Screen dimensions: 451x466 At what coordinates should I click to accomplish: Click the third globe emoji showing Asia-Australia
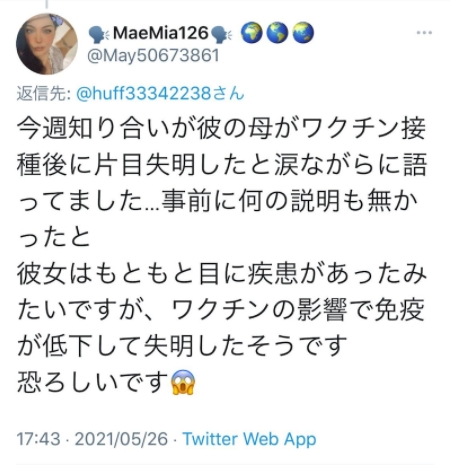(303, 33)
